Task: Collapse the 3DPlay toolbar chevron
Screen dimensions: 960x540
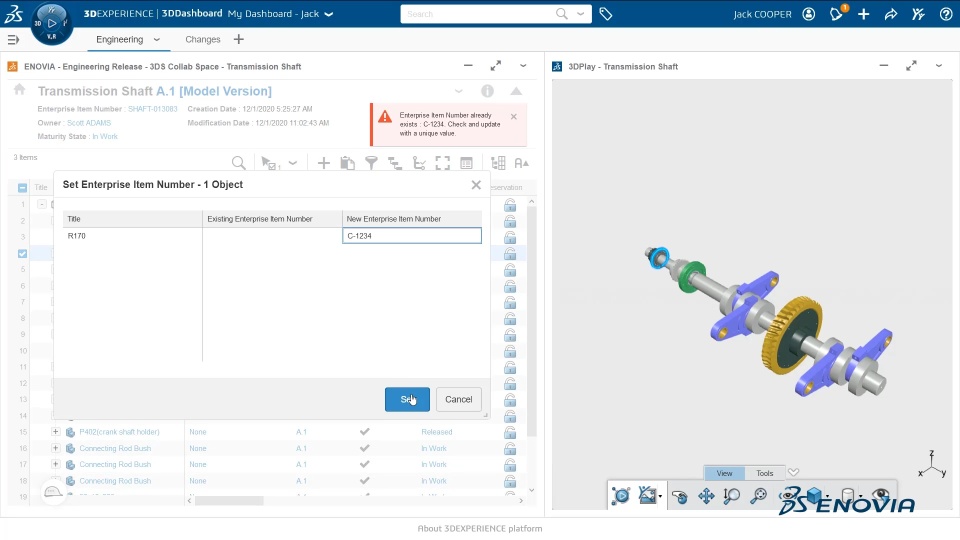Action: pos(793,473)
